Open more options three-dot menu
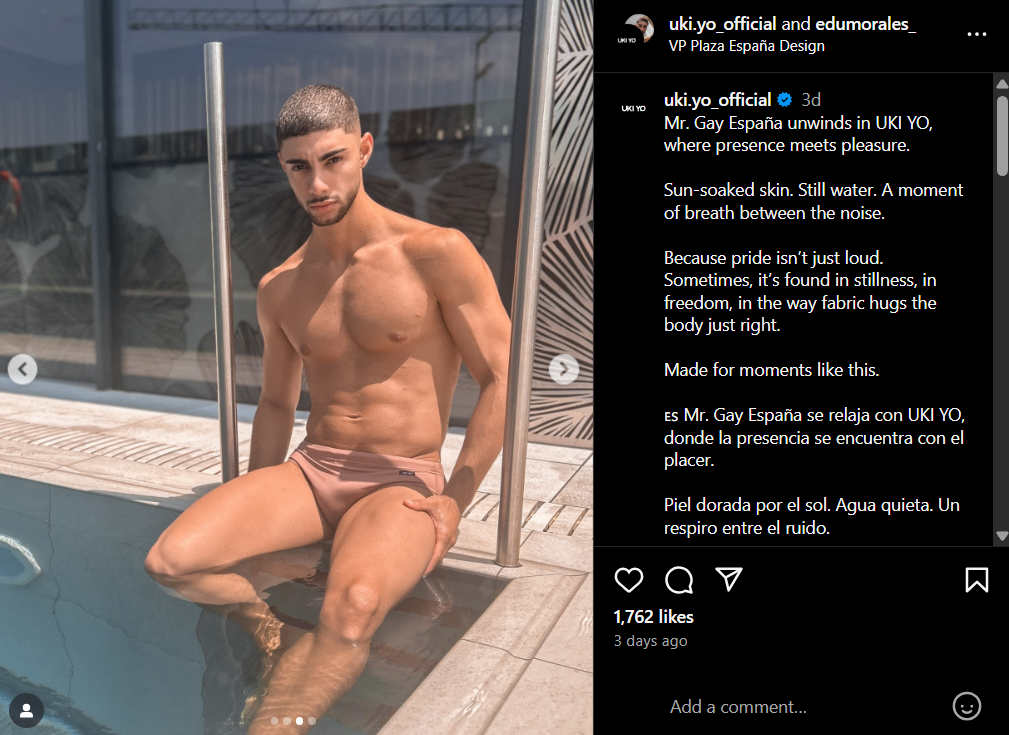 coord(976,34)
